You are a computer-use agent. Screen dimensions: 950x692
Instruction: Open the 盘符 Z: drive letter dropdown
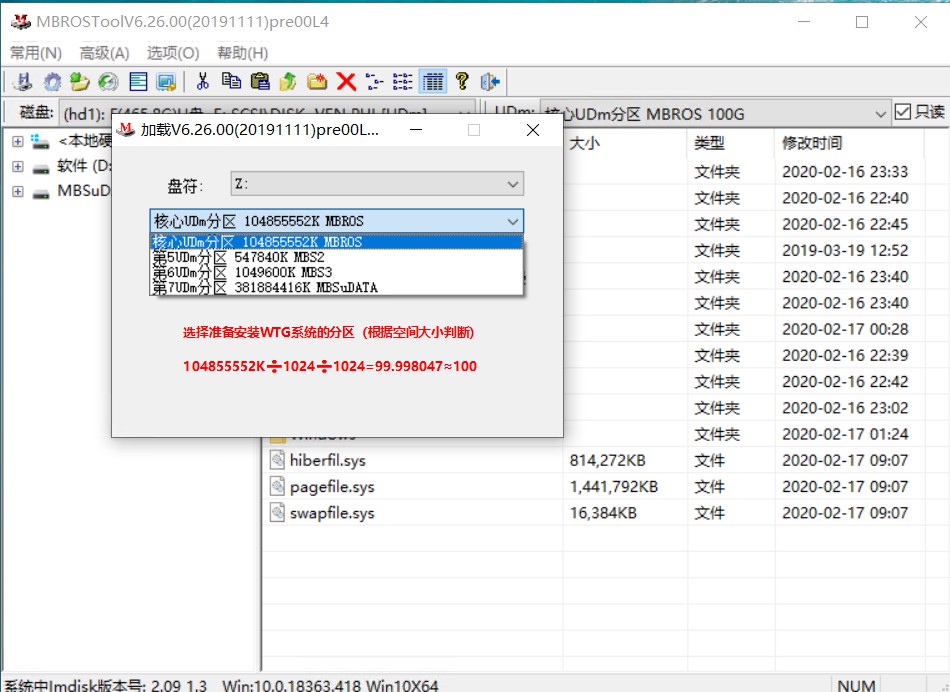coord(510,183)
